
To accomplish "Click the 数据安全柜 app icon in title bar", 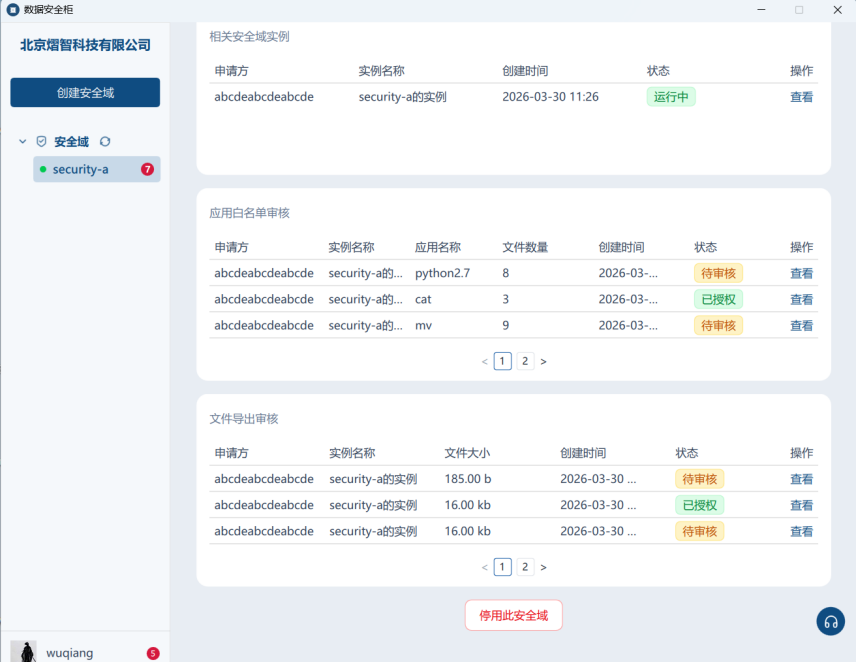I will point(13,9).
